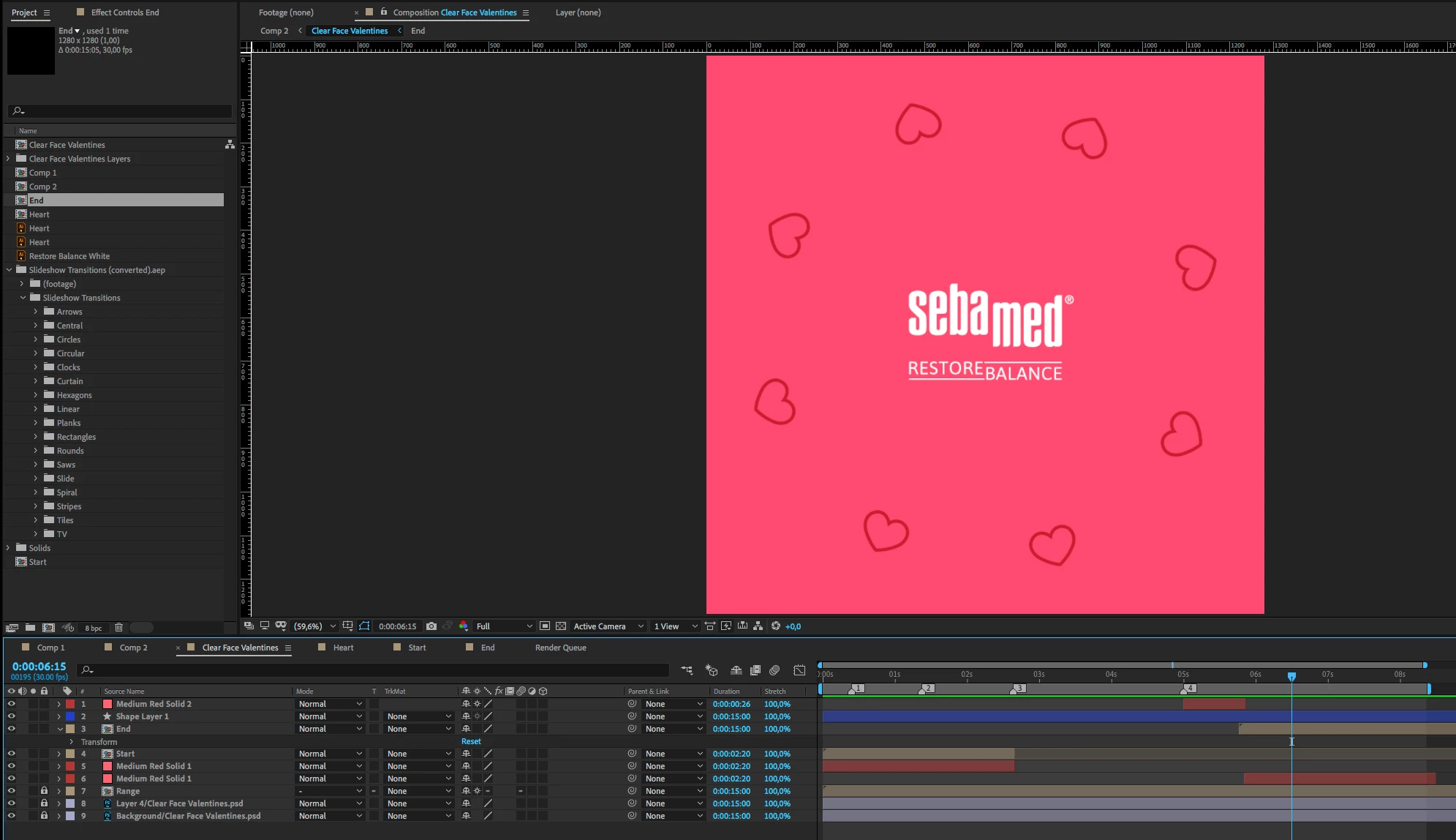1456x840 pixels.
Task: Toggle mask and shape path visibility
Action: pos(364,626)
